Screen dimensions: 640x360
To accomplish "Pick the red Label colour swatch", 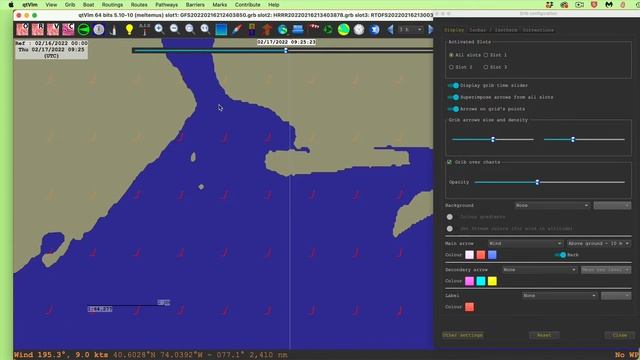I will [x=469, y=307].
